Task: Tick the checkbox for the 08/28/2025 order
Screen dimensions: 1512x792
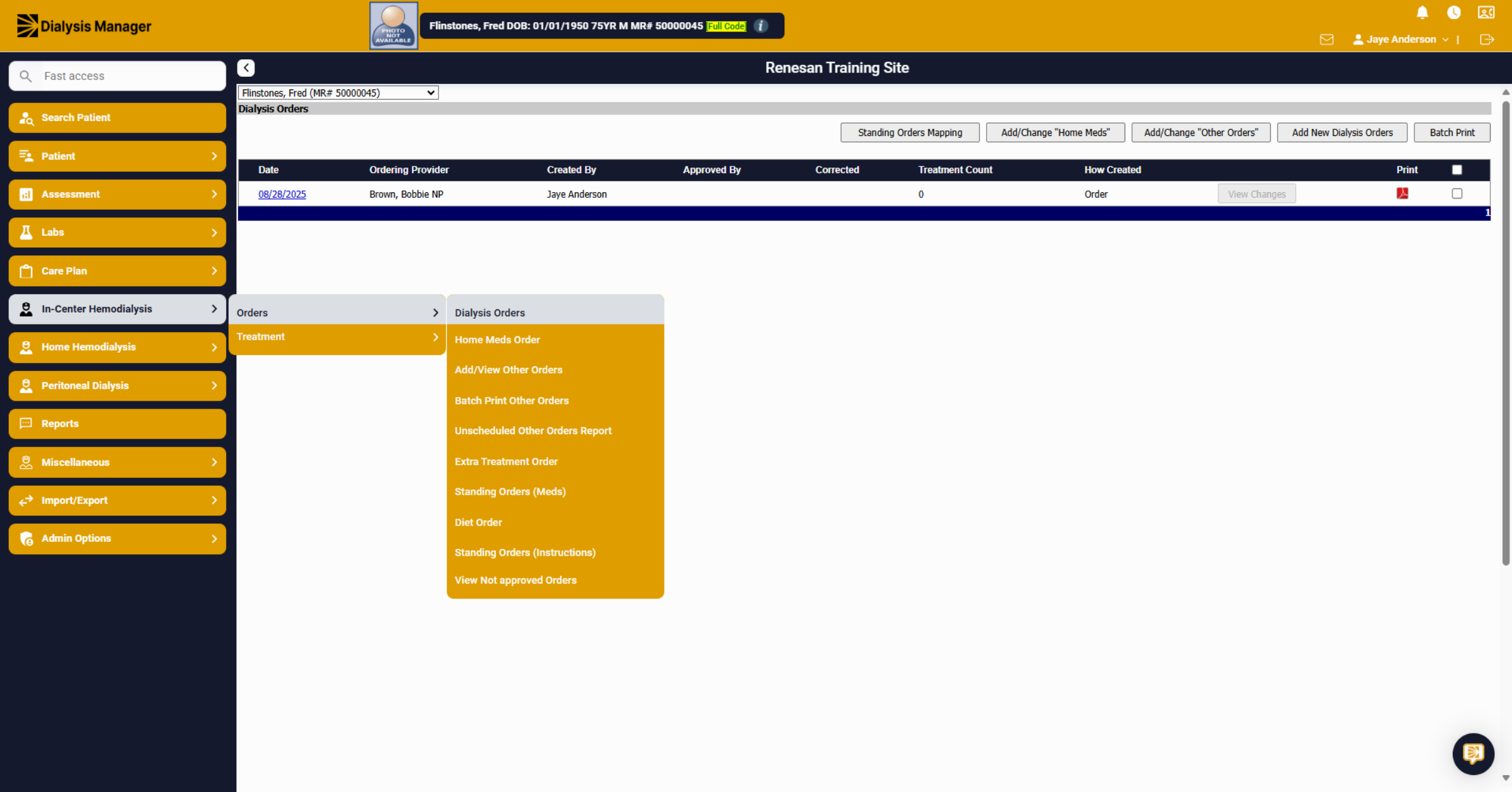Action: coord(1457,193)
